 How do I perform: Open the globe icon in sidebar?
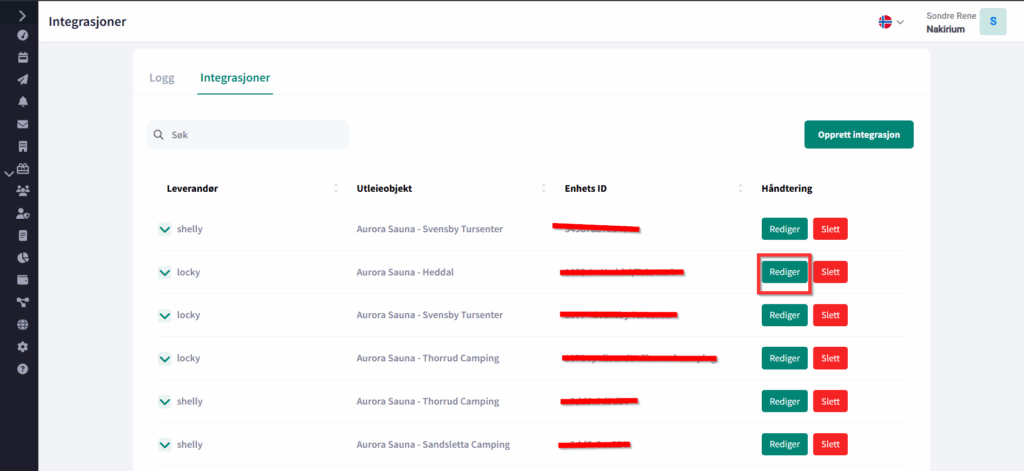[22, 324]
